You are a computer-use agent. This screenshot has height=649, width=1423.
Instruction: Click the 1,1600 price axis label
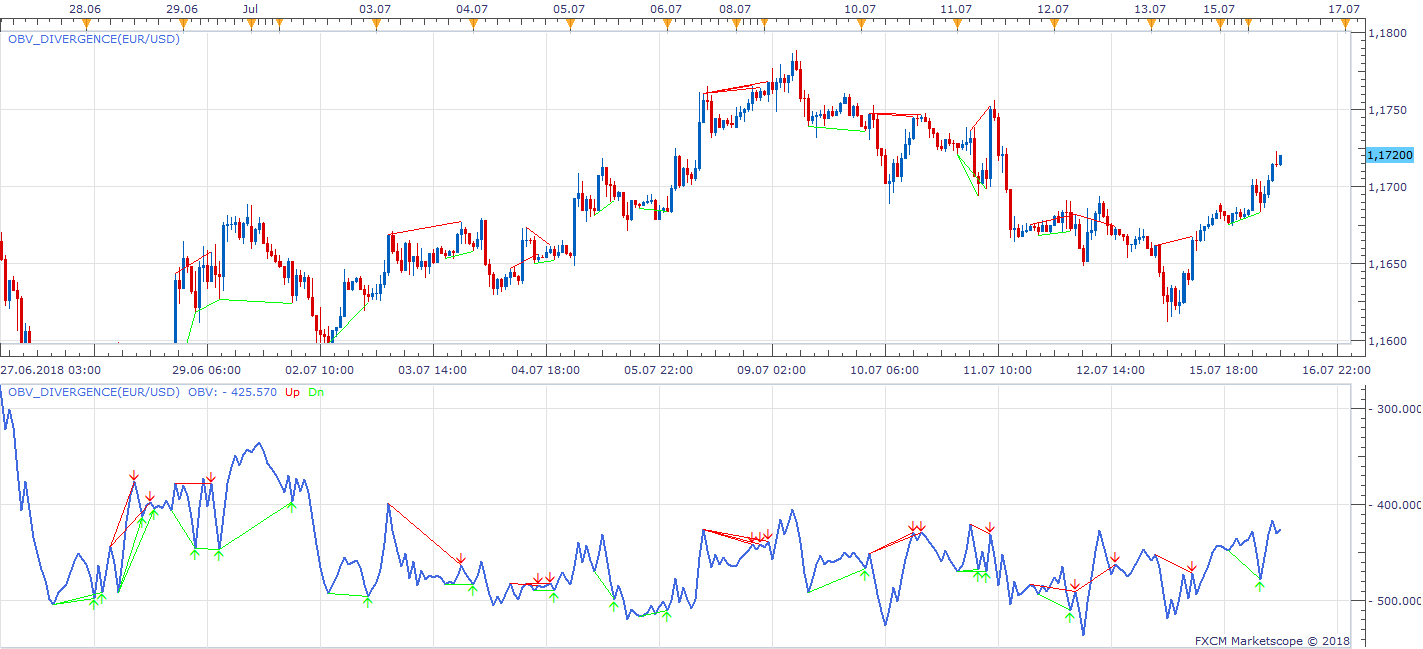click(1387, 341)
